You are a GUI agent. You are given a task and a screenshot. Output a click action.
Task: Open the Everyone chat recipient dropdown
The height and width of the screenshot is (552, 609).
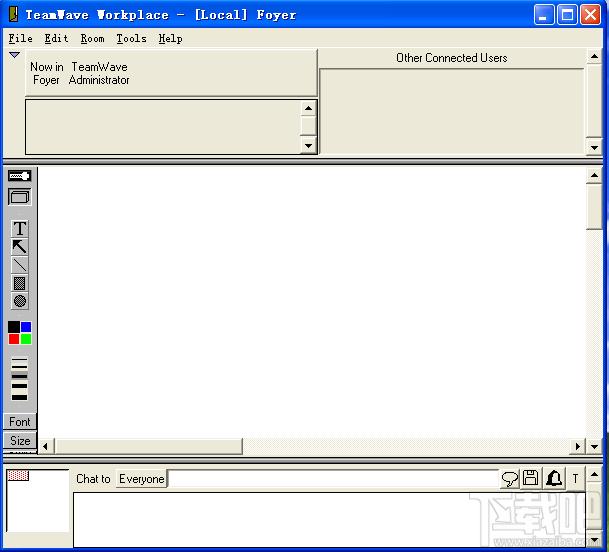(x=141, y=479)
